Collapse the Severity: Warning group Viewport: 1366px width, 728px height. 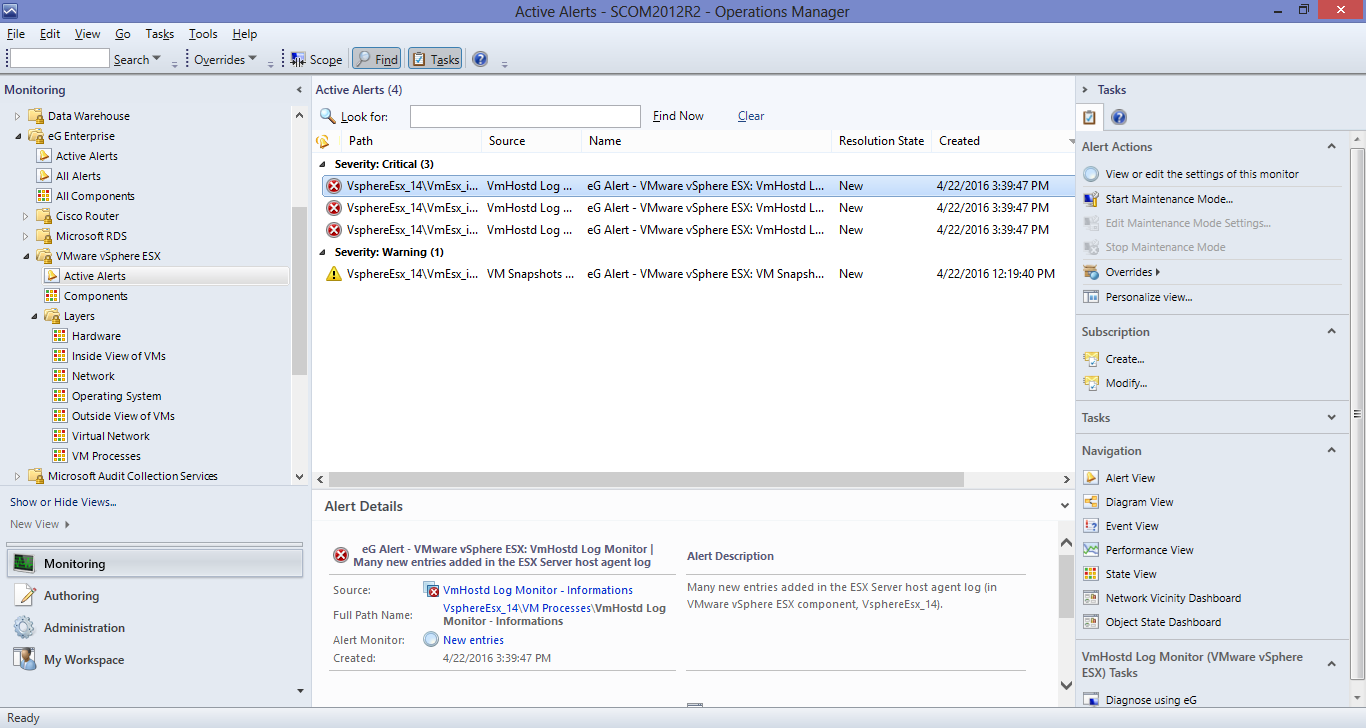(322, 252)
